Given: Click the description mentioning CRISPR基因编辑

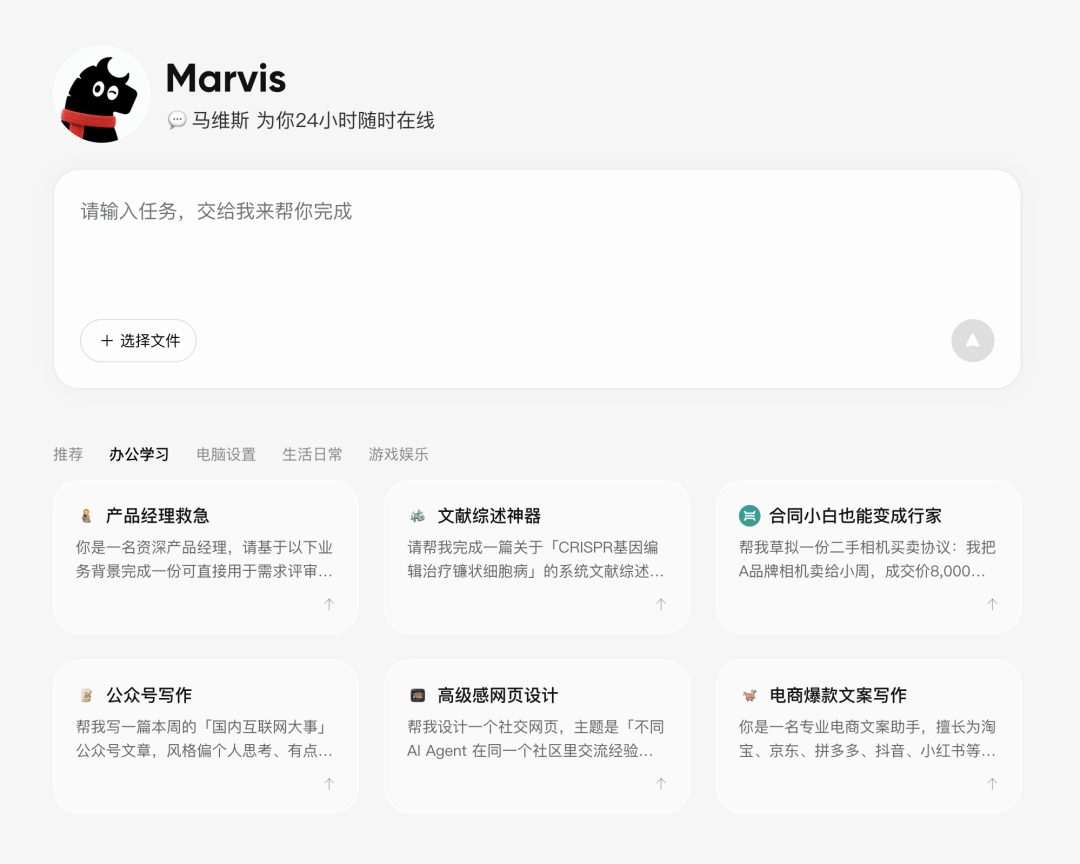Looking at the screenshot, I should pyautogui.click(x=536, y=559).
